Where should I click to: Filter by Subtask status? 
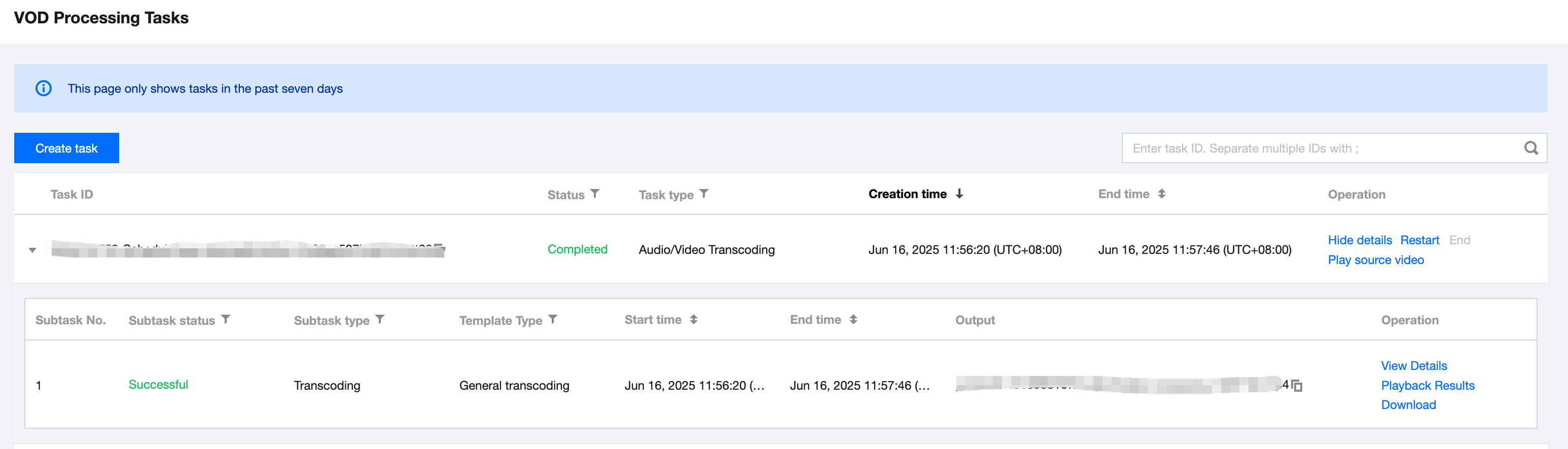click(226, 319)
